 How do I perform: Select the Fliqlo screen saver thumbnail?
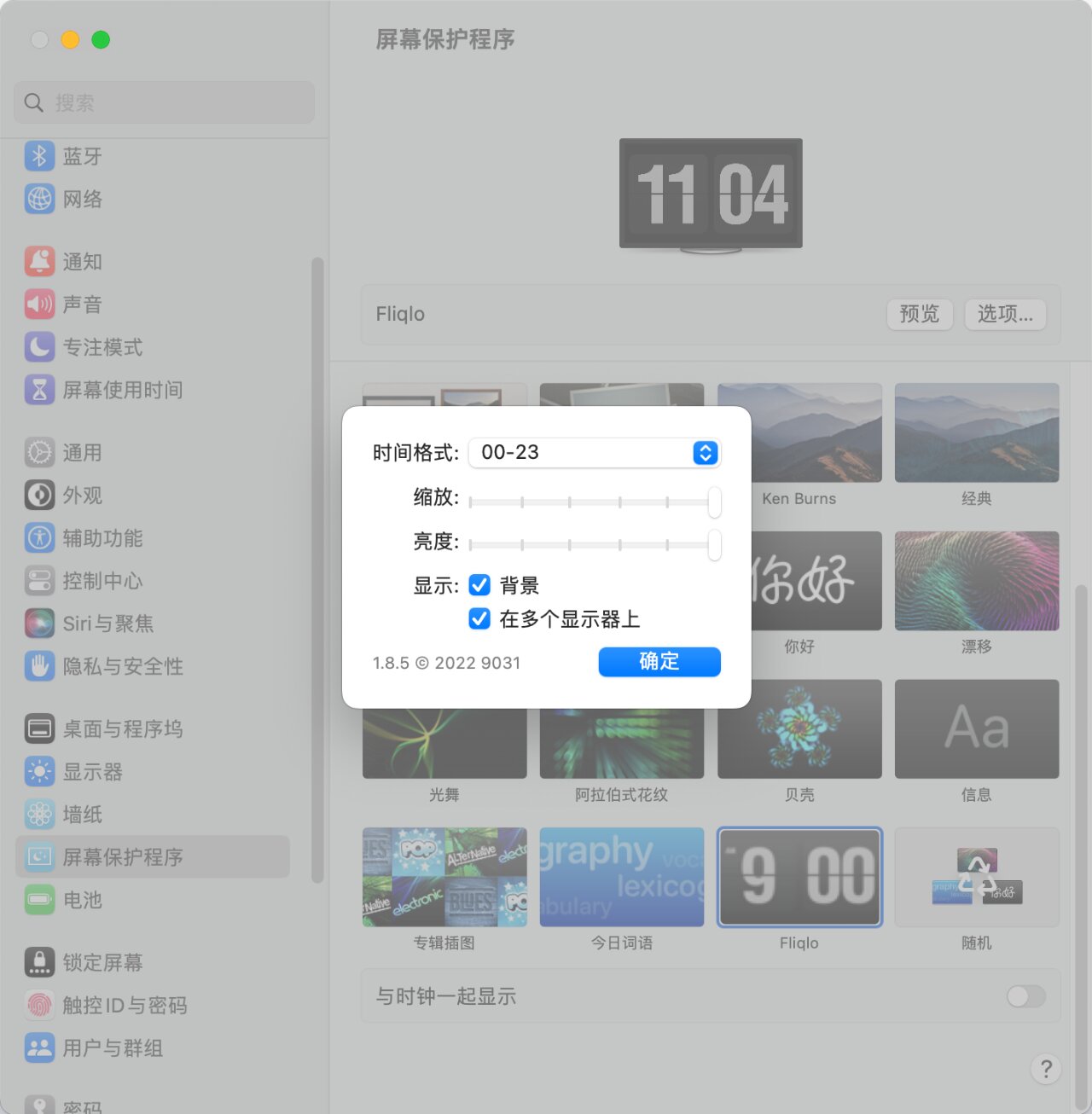(x=799, y=877)
